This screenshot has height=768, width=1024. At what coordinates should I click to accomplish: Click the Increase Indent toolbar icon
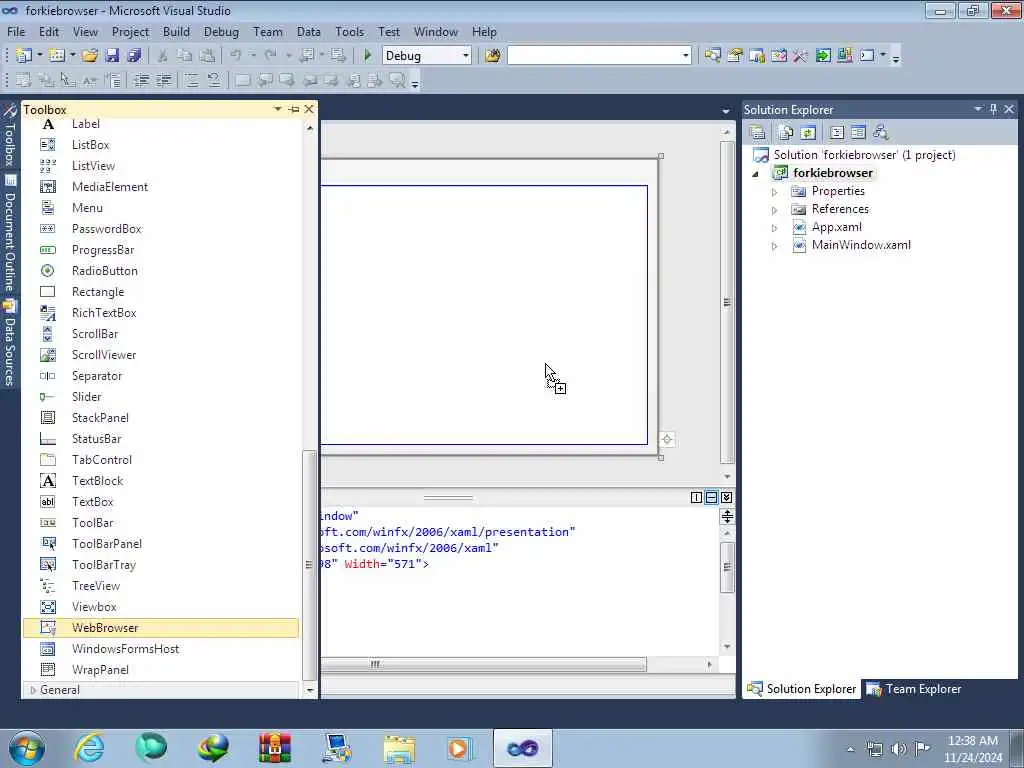164,80
